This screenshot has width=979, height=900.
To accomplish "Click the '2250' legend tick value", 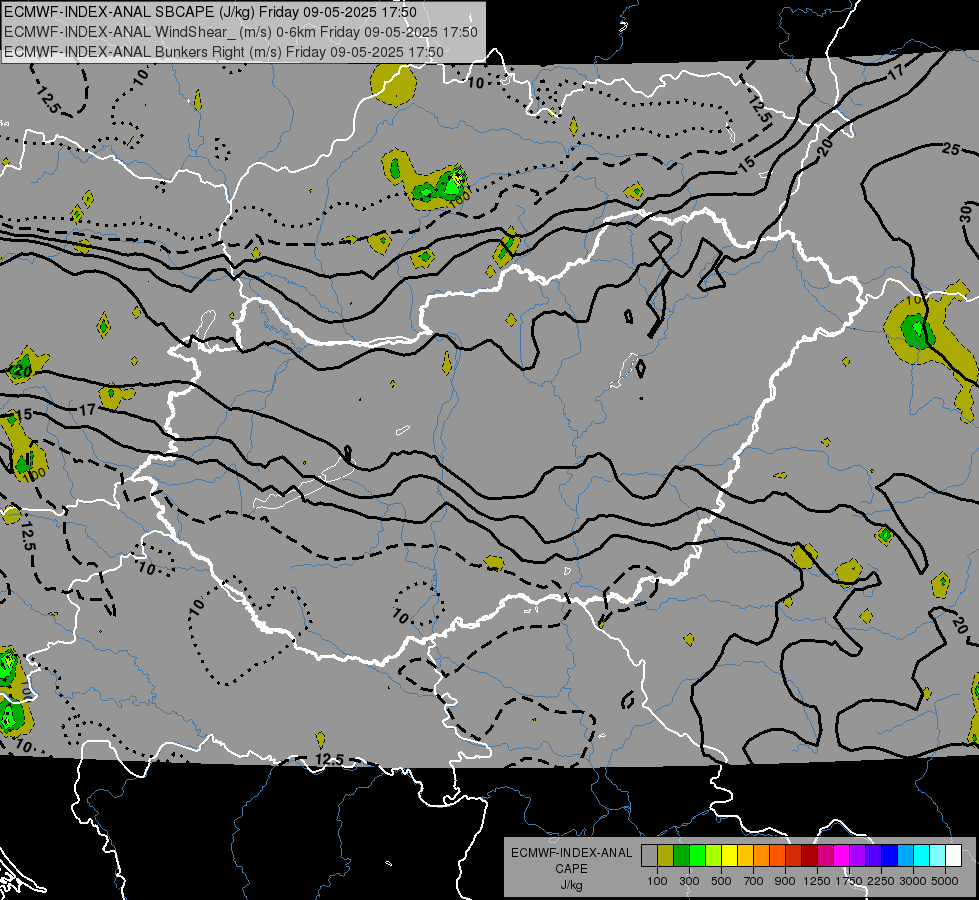I will [x=881, y=881].
